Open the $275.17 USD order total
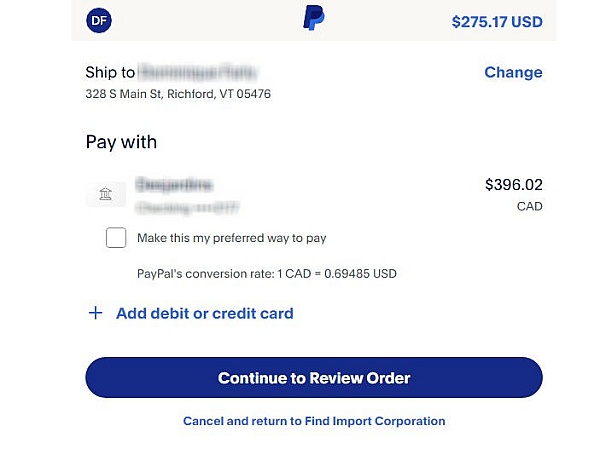Viewport: 600px width, 449px height. tap(497, 22)
